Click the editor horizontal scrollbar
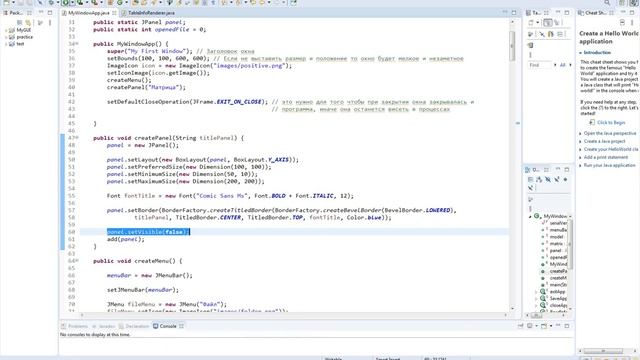This screenshot has width=640, height=360. click(x=294, y=315)
